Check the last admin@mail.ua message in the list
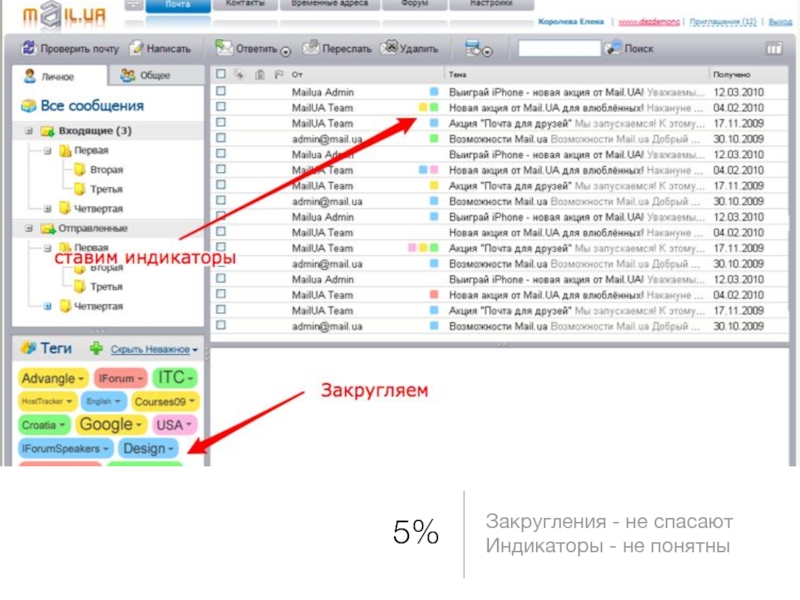Screen dimensions: 800x600 [221, 326]
